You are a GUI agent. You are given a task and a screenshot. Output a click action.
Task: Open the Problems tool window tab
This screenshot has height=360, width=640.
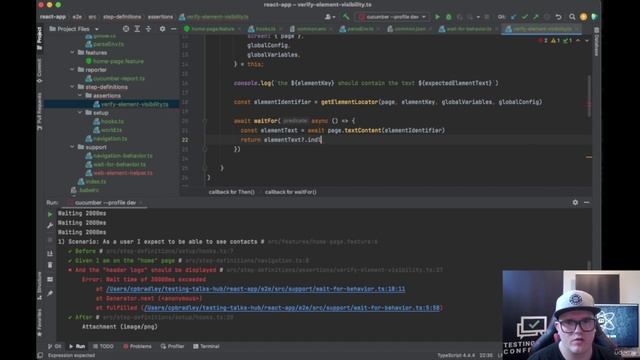point(137,346)
